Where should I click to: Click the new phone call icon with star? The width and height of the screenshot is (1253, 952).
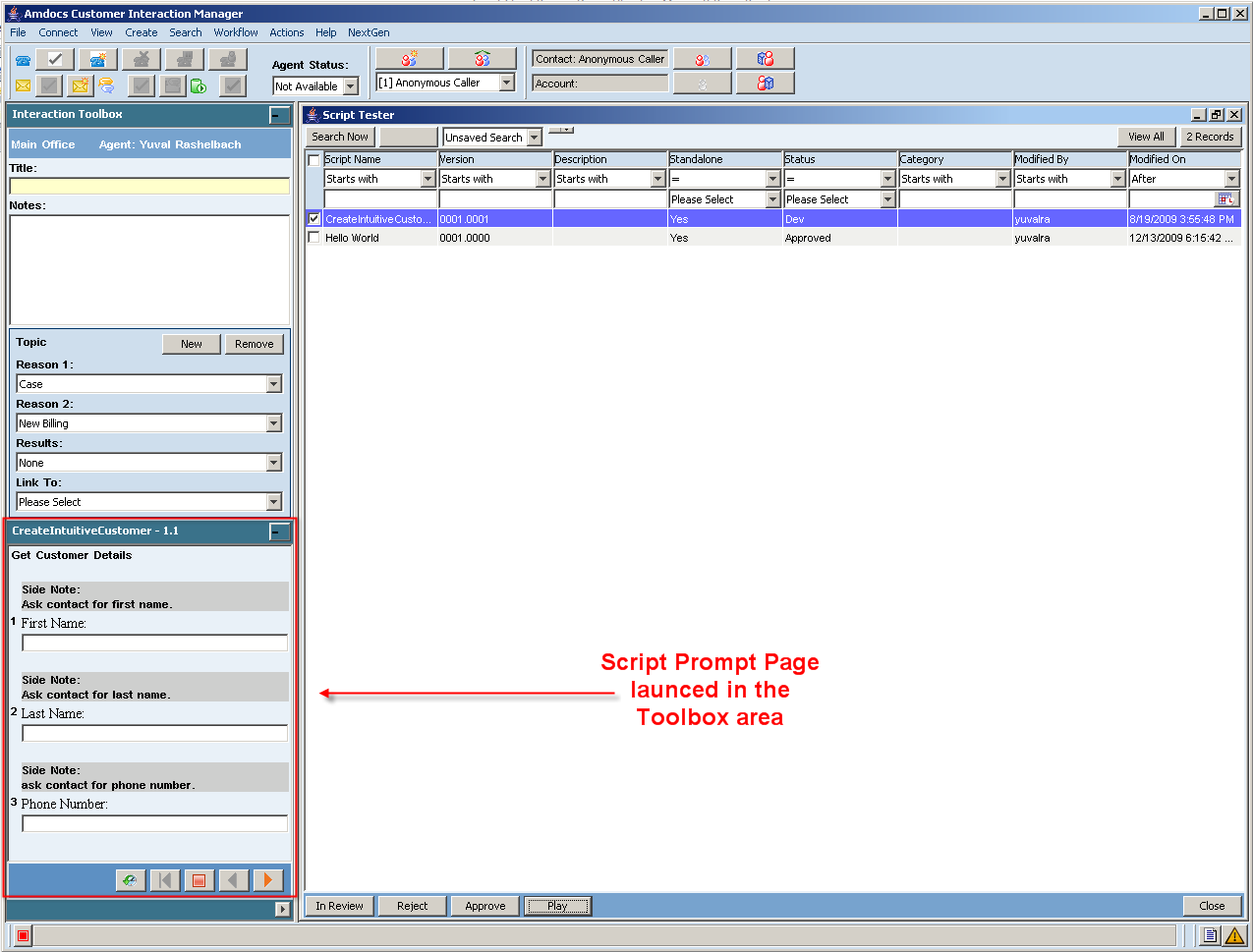tap(98, 60)
